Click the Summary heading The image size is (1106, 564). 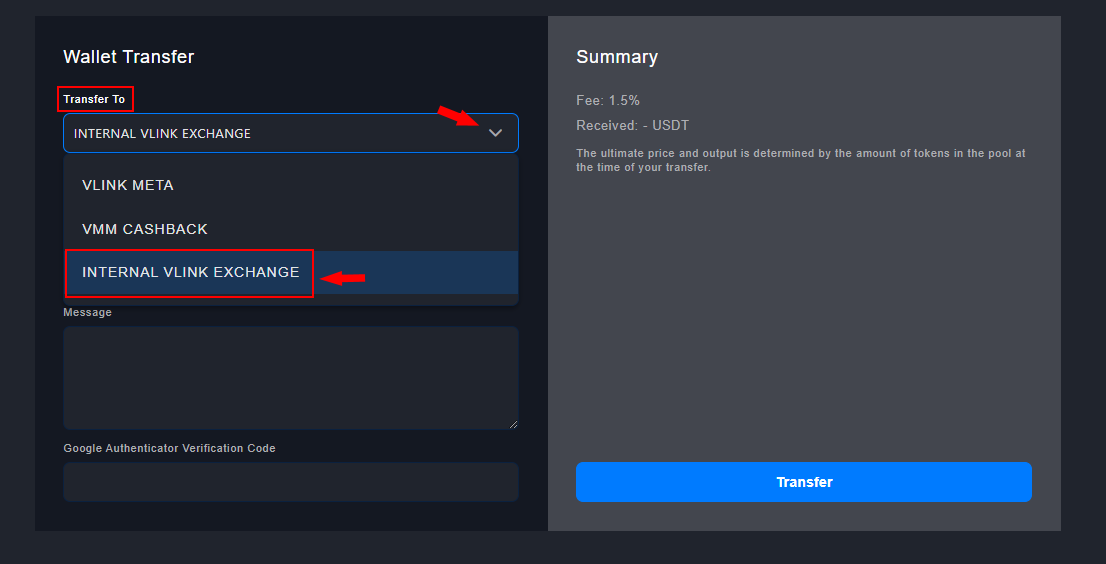(617, 57)
